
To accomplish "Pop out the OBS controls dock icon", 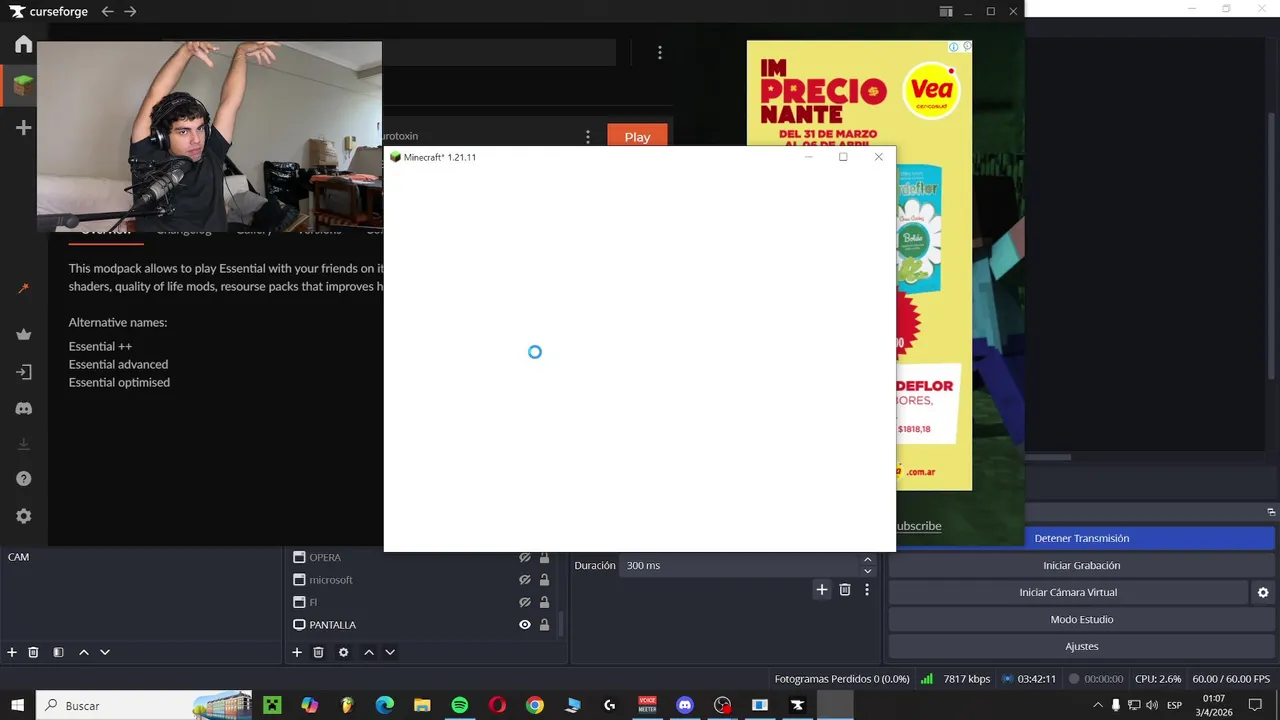I will [x=1271, y=512].
